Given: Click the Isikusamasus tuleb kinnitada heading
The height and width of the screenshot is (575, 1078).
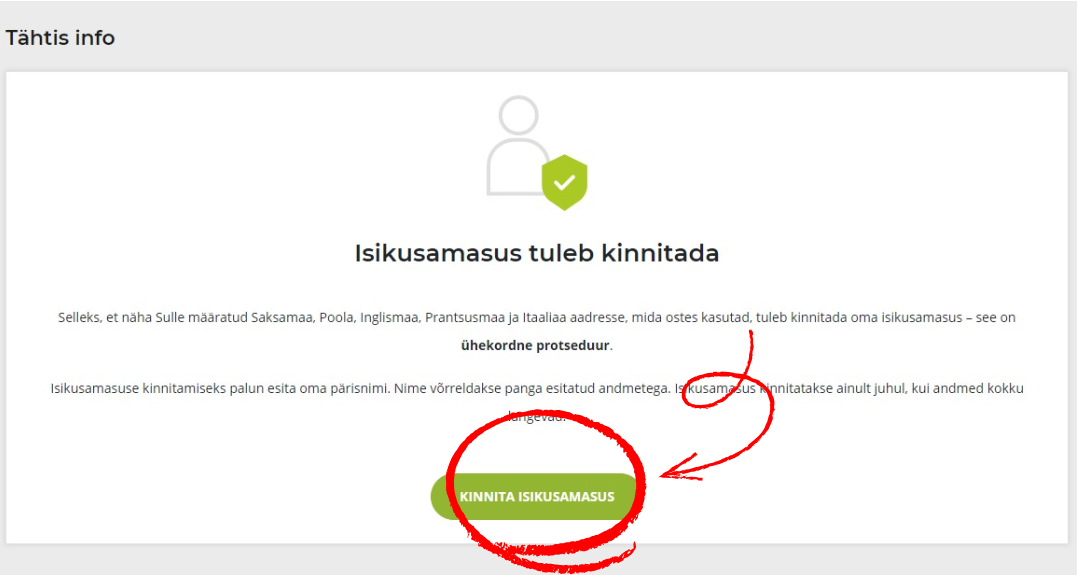Looking at the screenshot, I should click(537, 253).
